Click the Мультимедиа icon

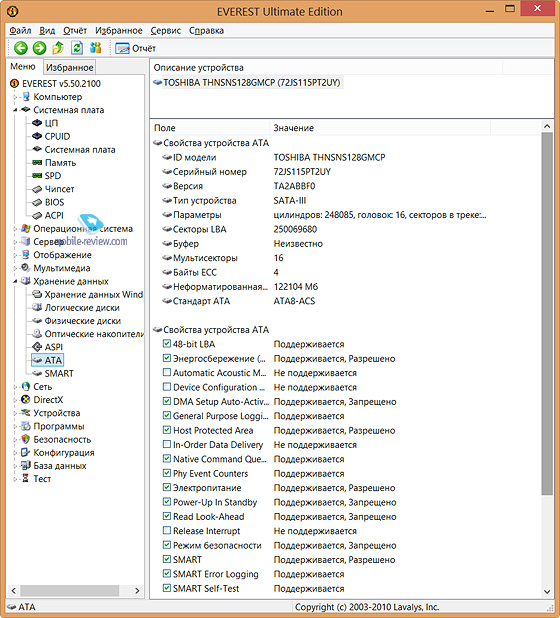(x=26, y=268)
